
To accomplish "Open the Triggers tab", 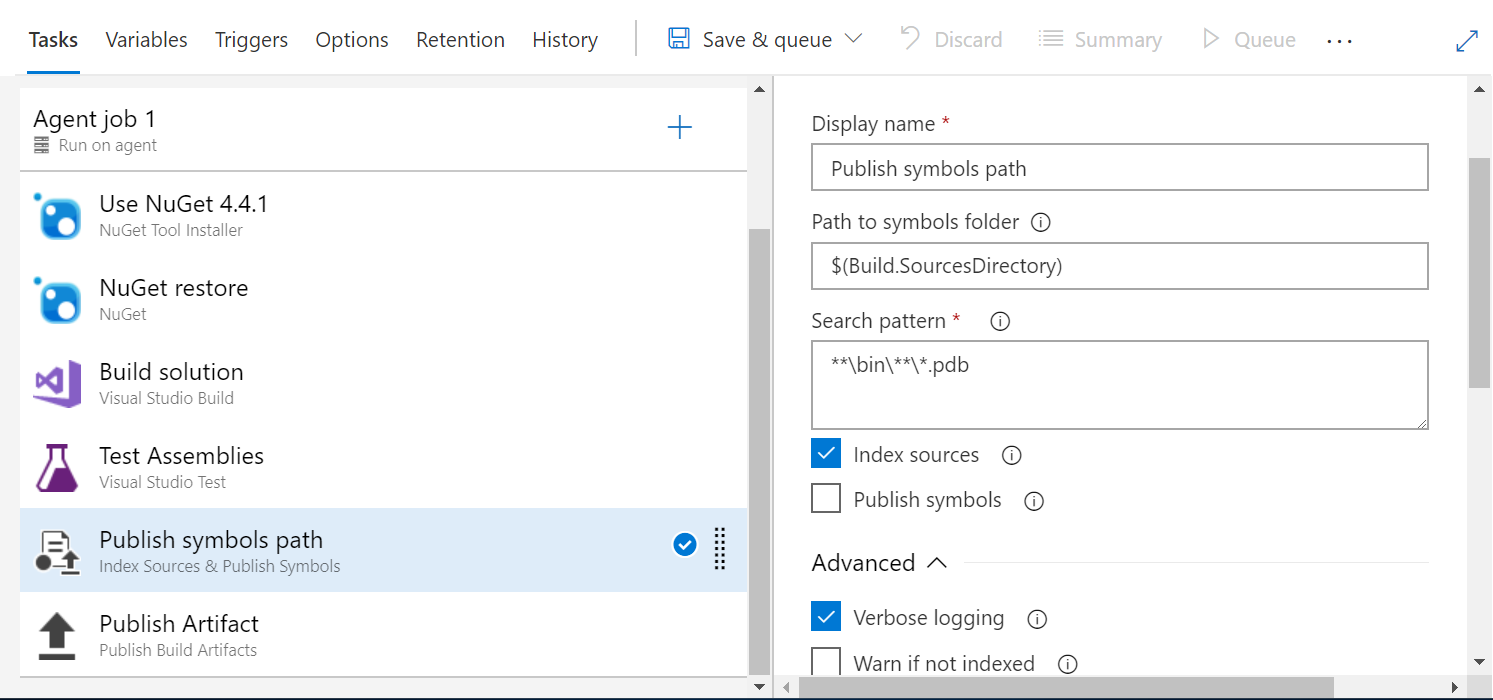I will (251, 40).
